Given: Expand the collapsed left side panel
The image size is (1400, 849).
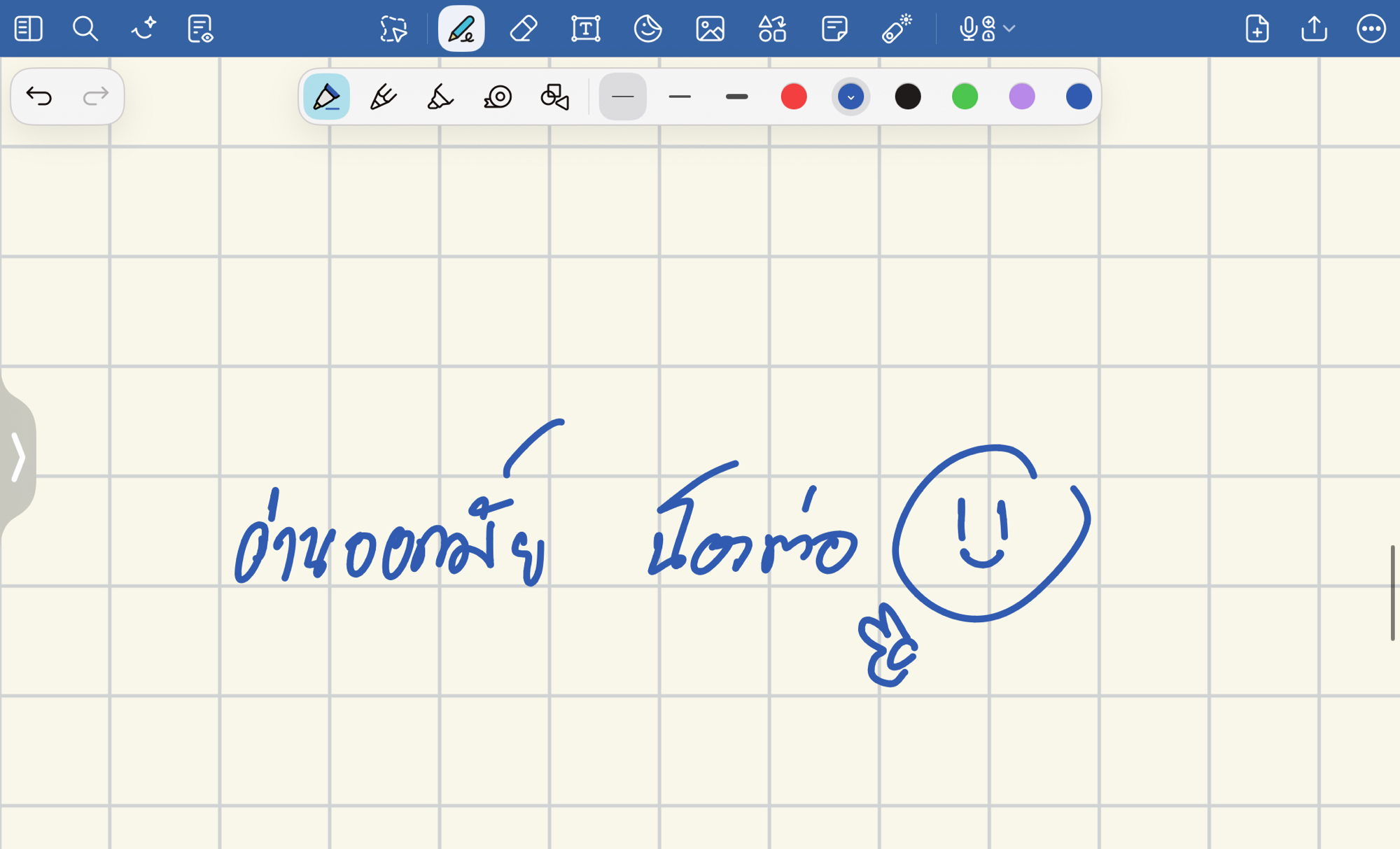Looking at the screenshot, I should tap(17, 456).
